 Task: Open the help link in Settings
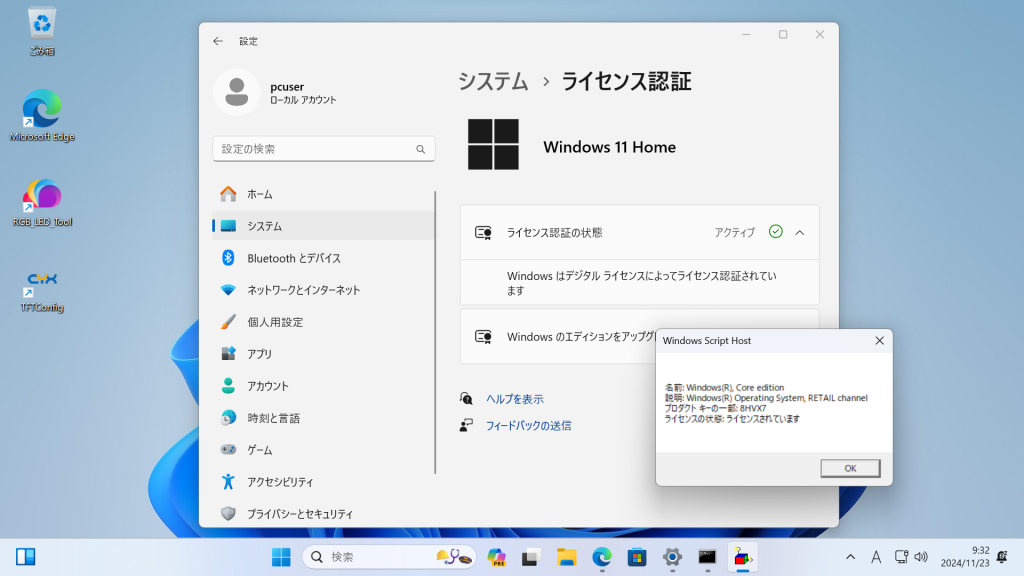click(515, 399)
